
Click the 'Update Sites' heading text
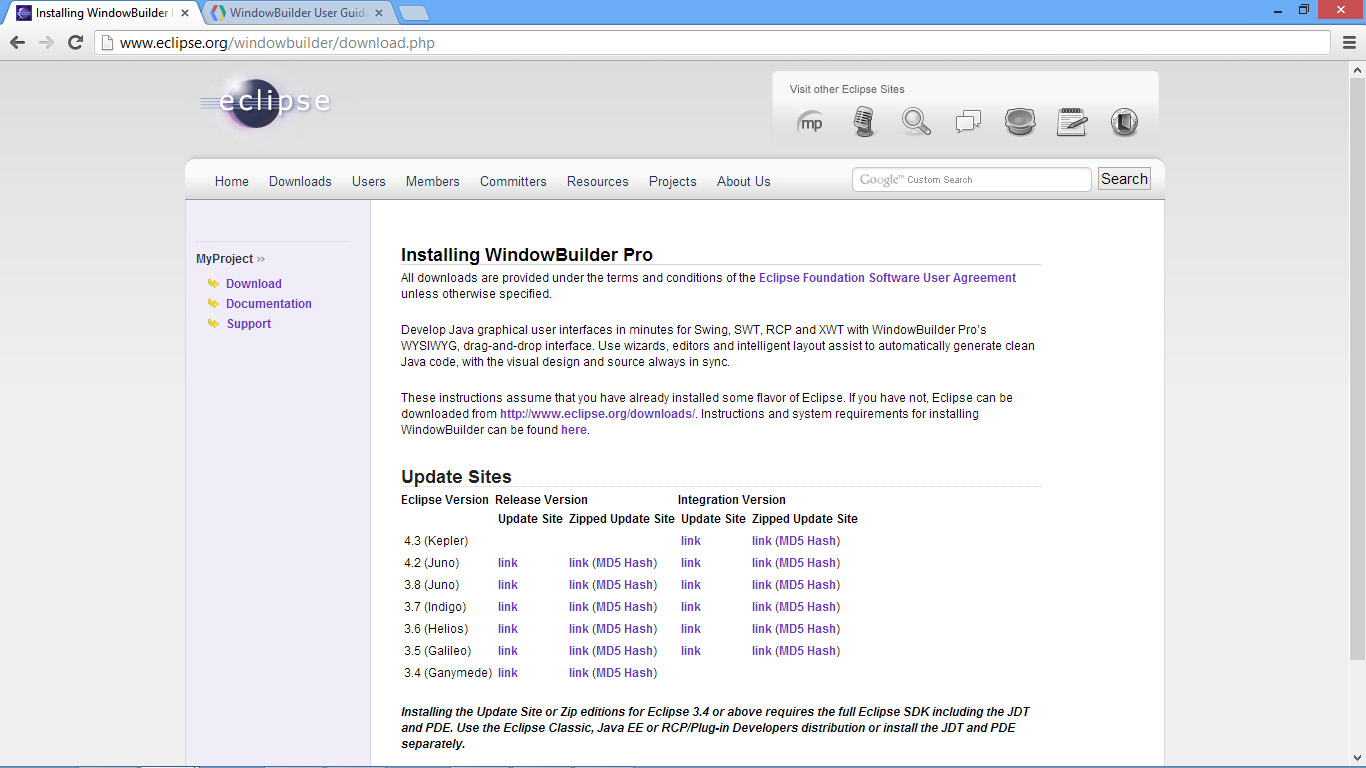(456, 477)
